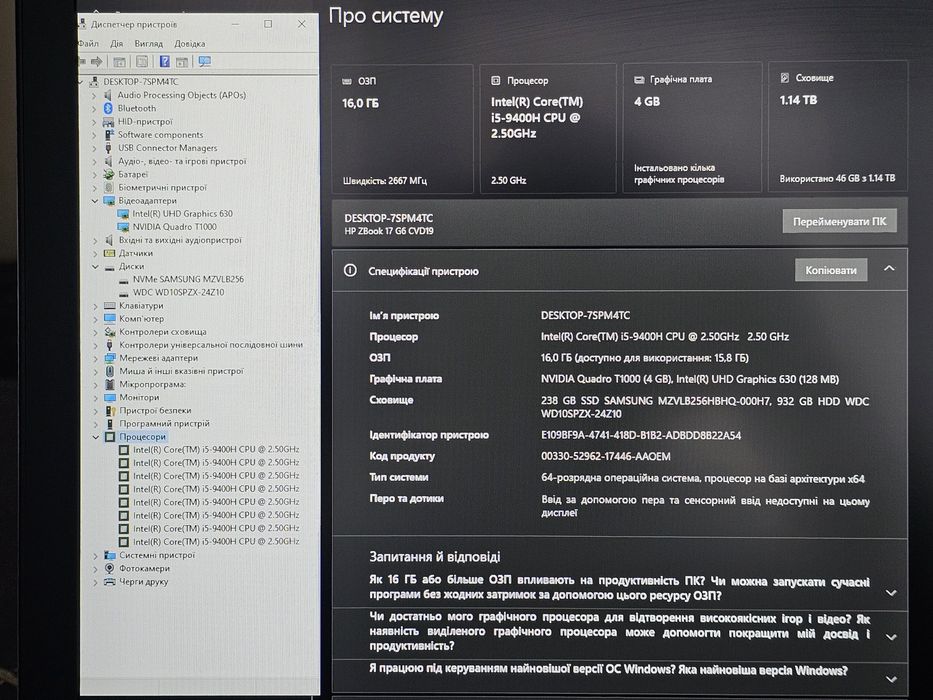Click the action pane toolbar icon after Help

[181, 61]
